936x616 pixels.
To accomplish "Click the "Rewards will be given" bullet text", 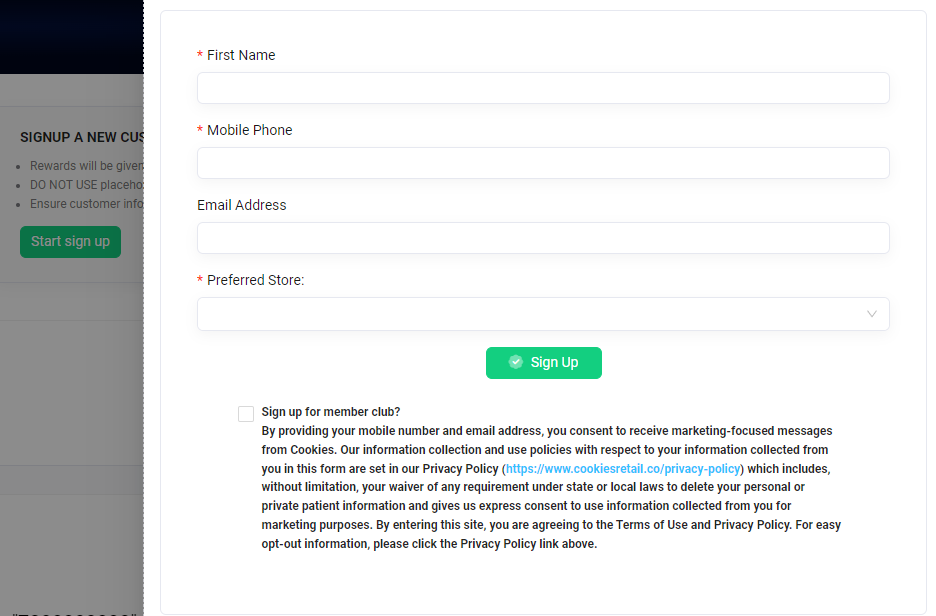I will click(x=87, y=166).
